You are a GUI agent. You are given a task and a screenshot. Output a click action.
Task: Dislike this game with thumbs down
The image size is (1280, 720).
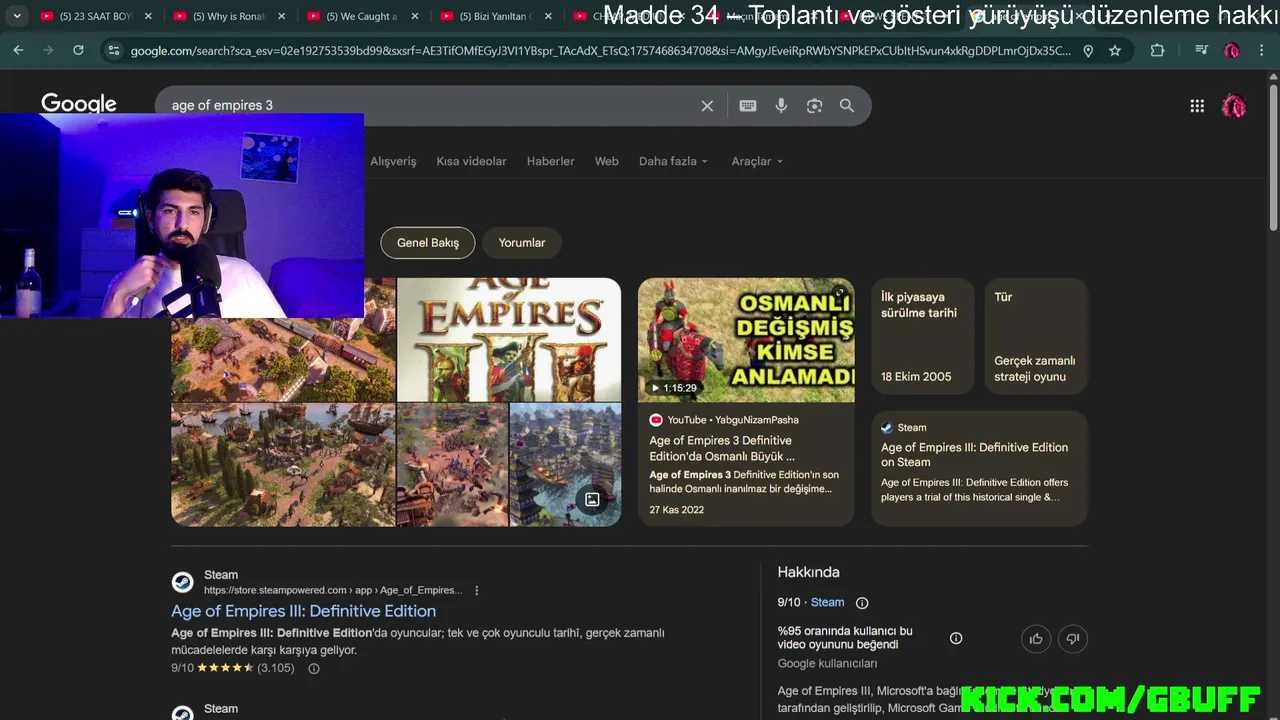(x=1073, y=639)
